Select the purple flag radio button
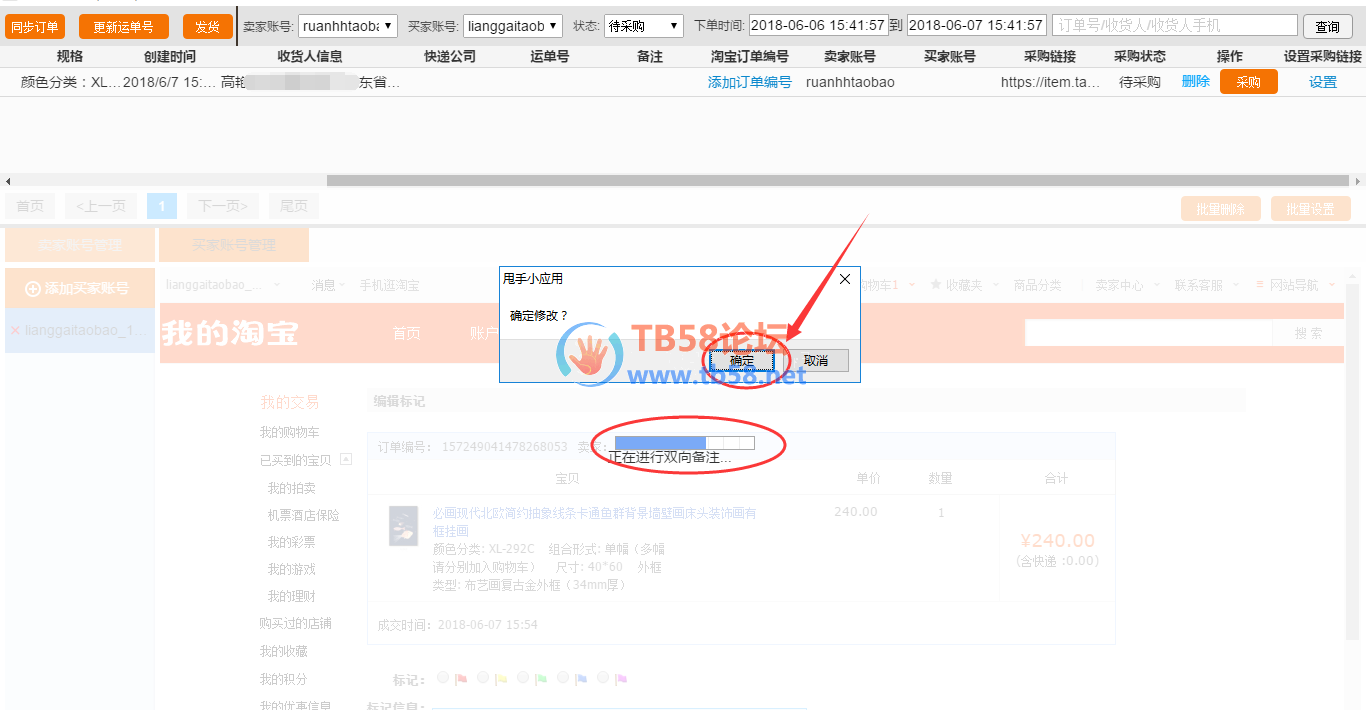Image resolution: width=1366 pixels, height=710 pixels. [x=603, y=678]
